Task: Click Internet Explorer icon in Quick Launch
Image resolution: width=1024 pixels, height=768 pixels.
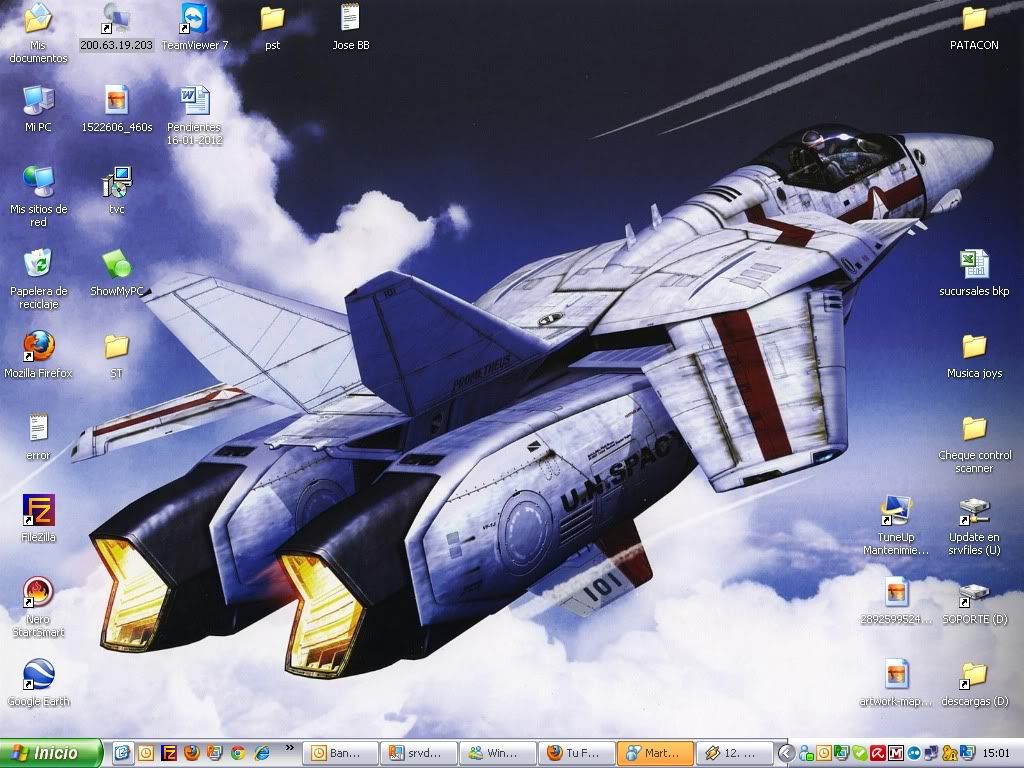Action: coord(262,753)
